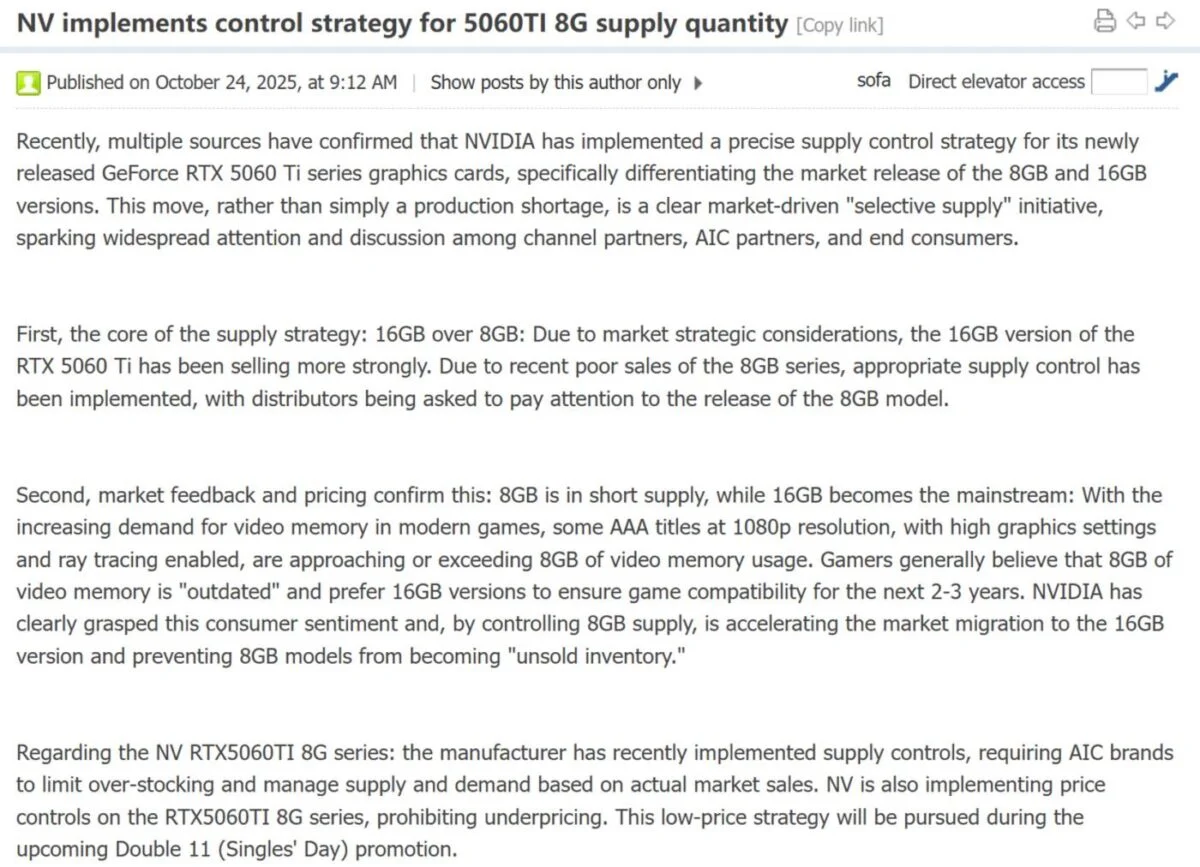Click the 'sofa' first-post label
The image size is (1200, 867).
pos(873,81)
